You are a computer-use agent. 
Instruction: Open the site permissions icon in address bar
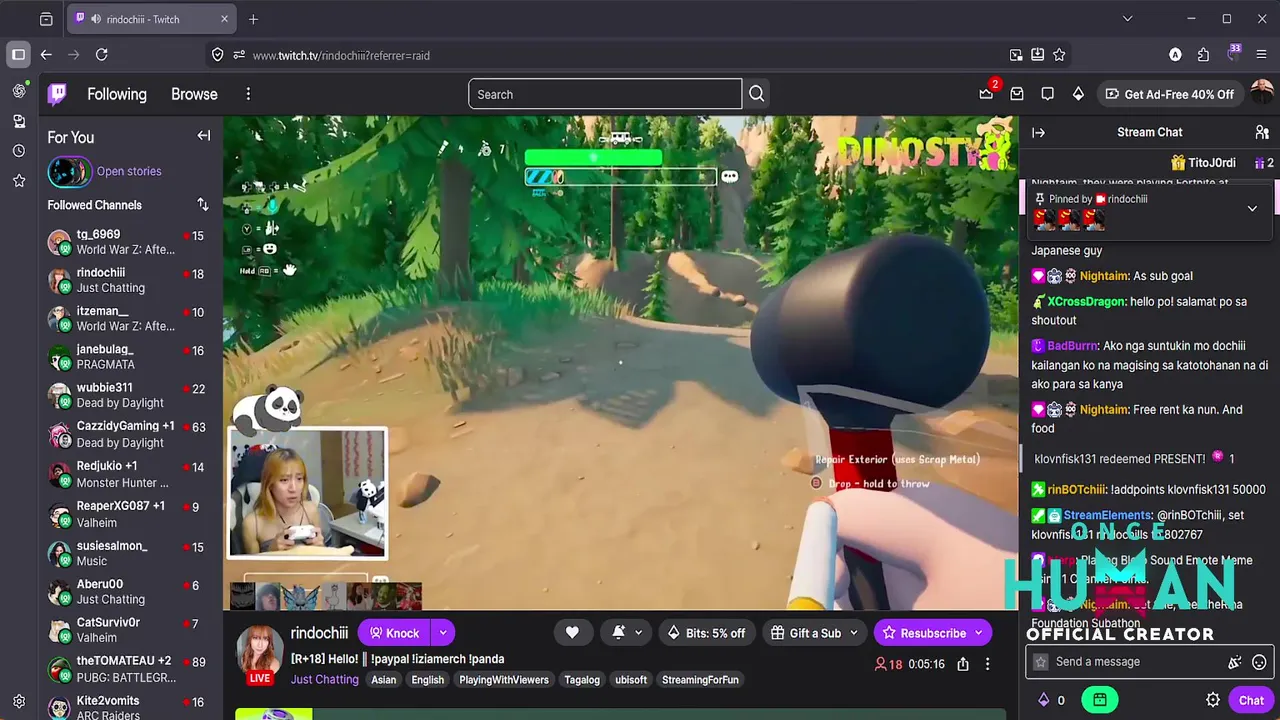pyautogui.click(x=239, y=55)
